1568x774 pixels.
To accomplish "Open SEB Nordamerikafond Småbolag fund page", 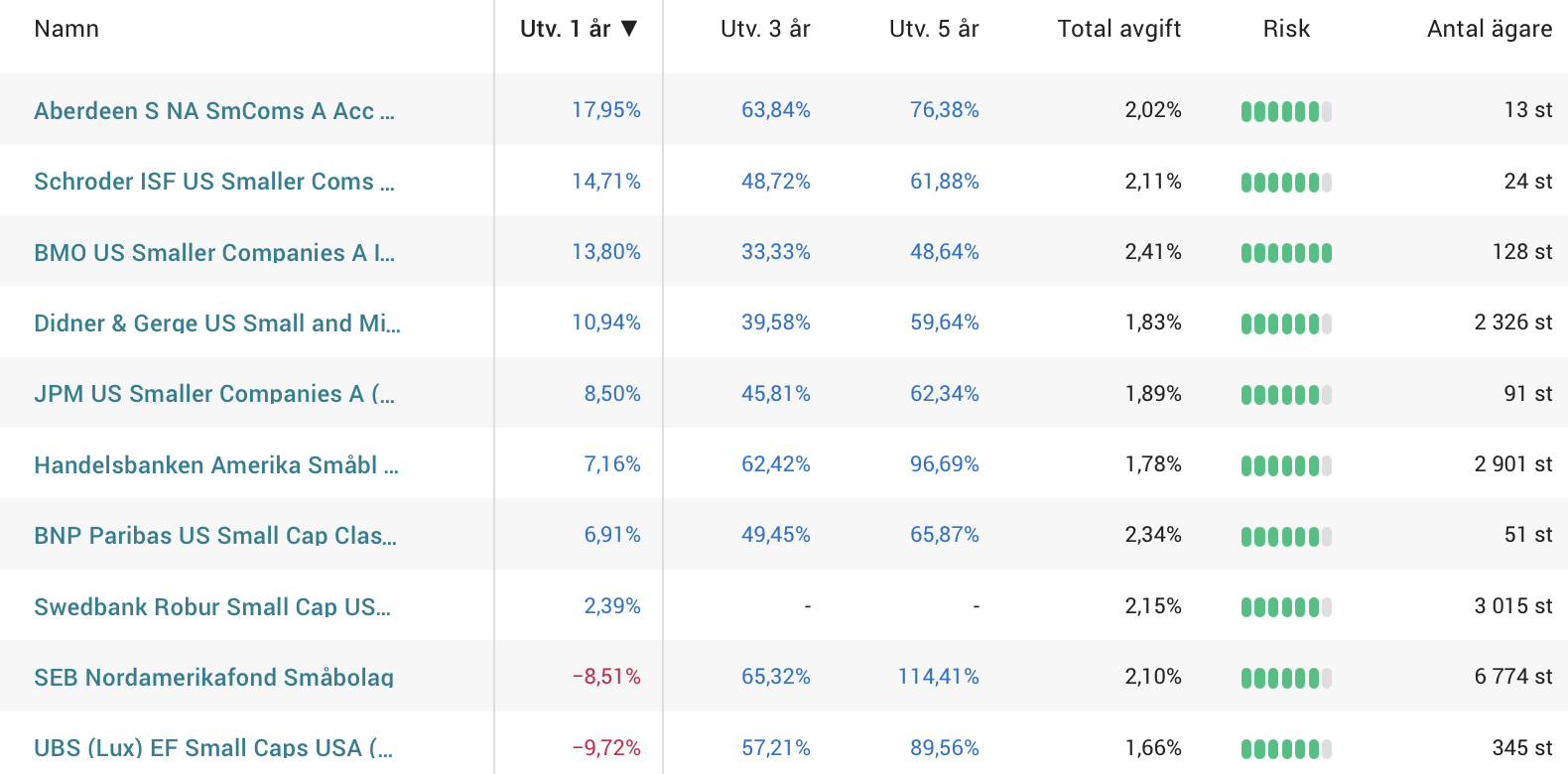I will tap(213, 678).
